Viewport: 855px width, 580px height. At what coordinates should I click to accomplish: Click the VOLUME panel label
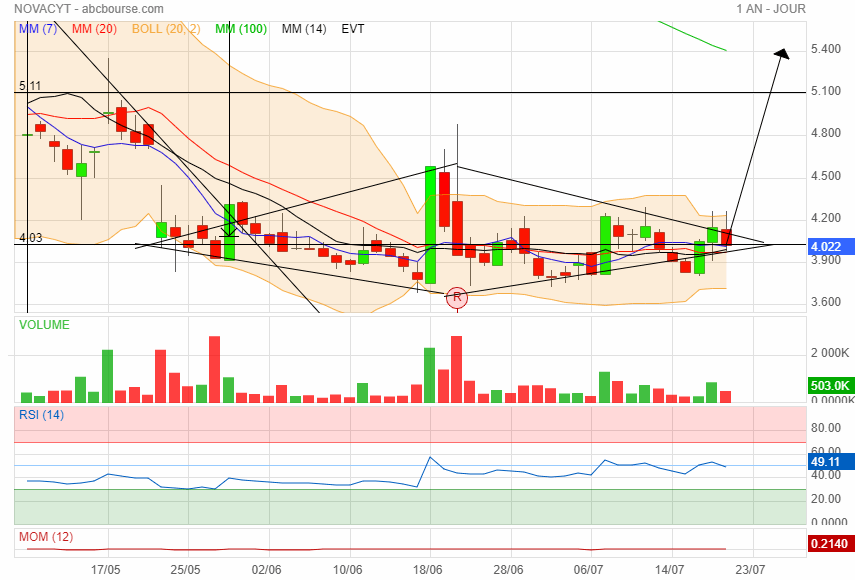tap(44, 325)
